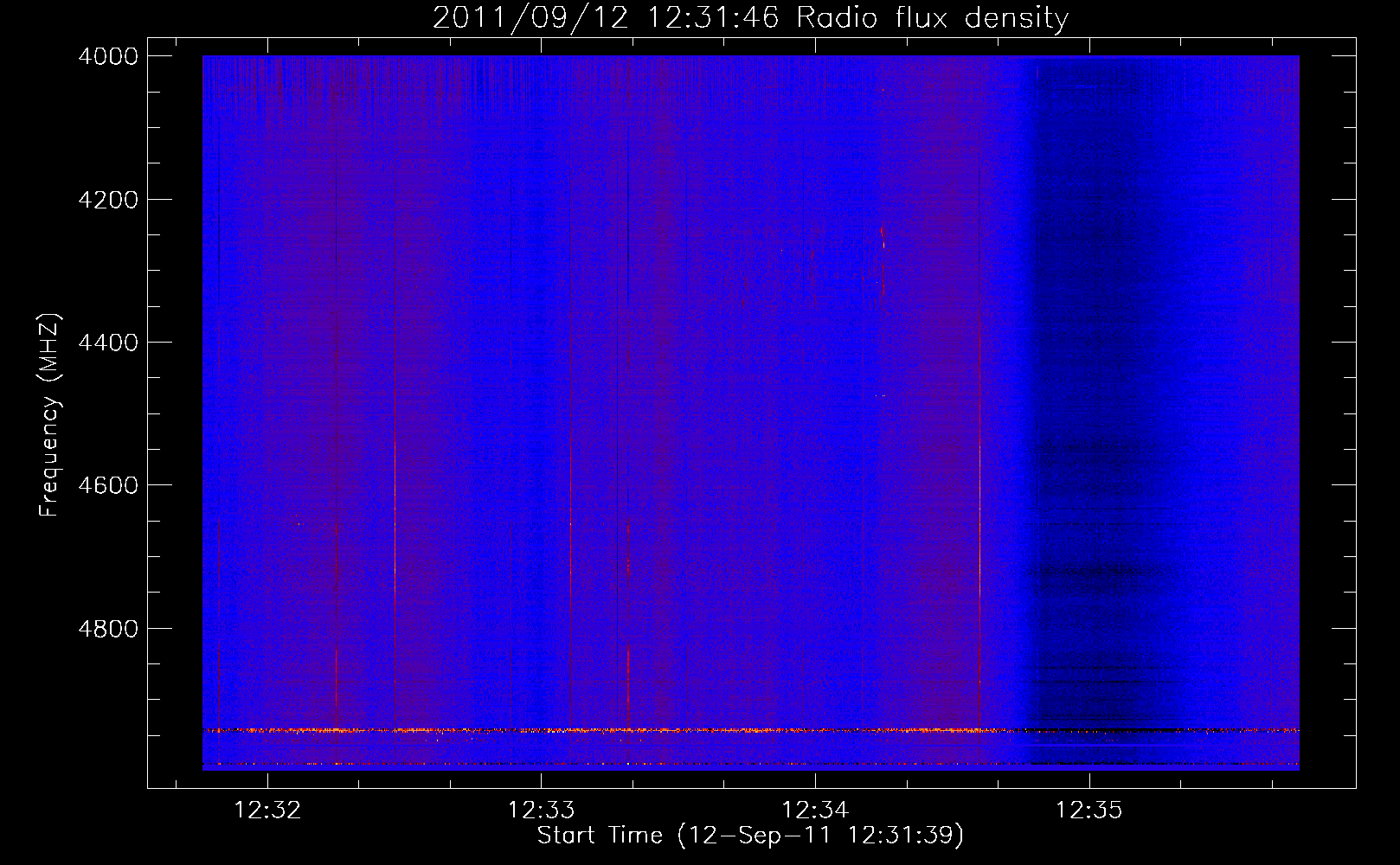The width and height of the screenshot is (1400, 865).
Task: Click the '12:34' time axis label
Action: pos(815,811)
